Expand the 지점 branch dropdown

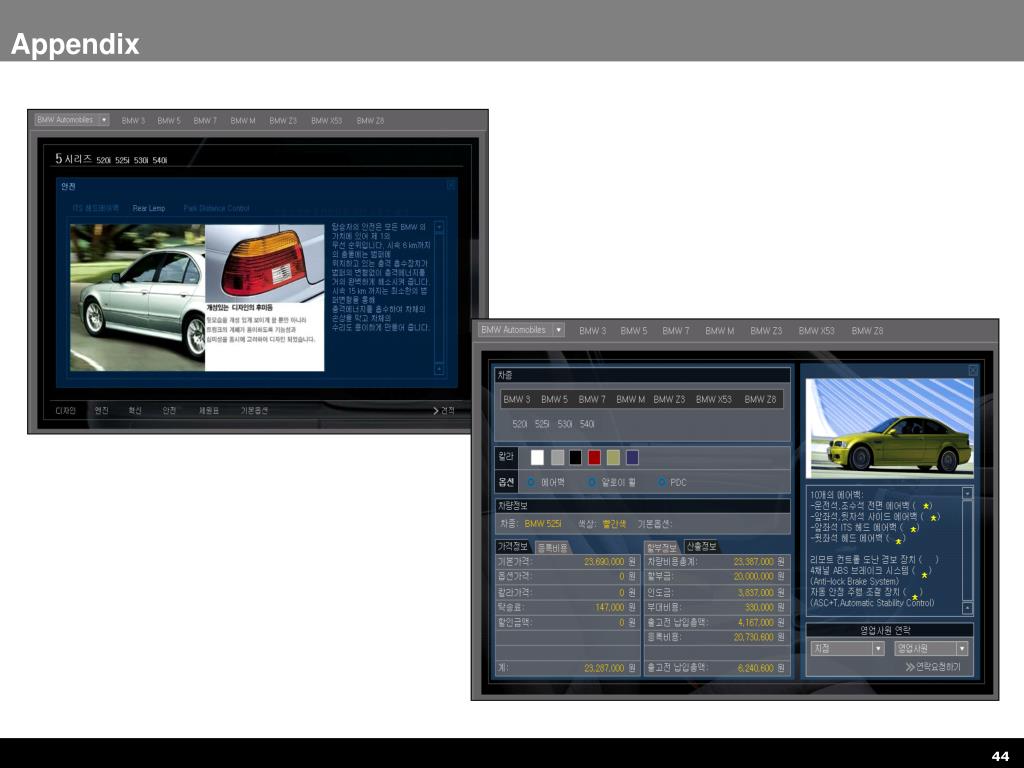[847, 648]
